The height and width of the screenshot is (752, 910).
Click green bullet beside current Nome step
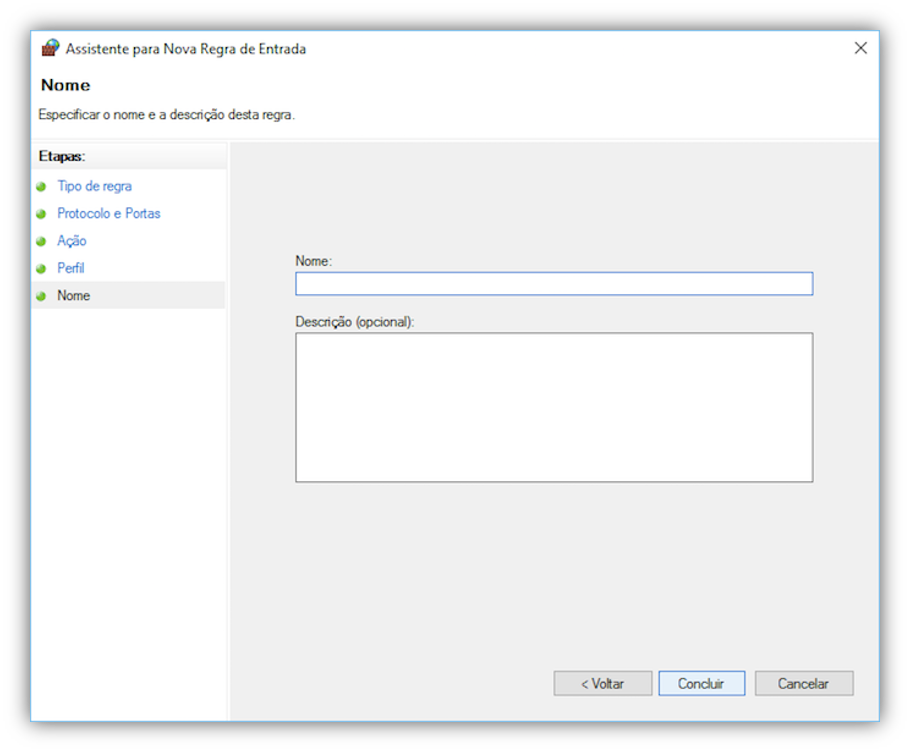coord(41,296)
